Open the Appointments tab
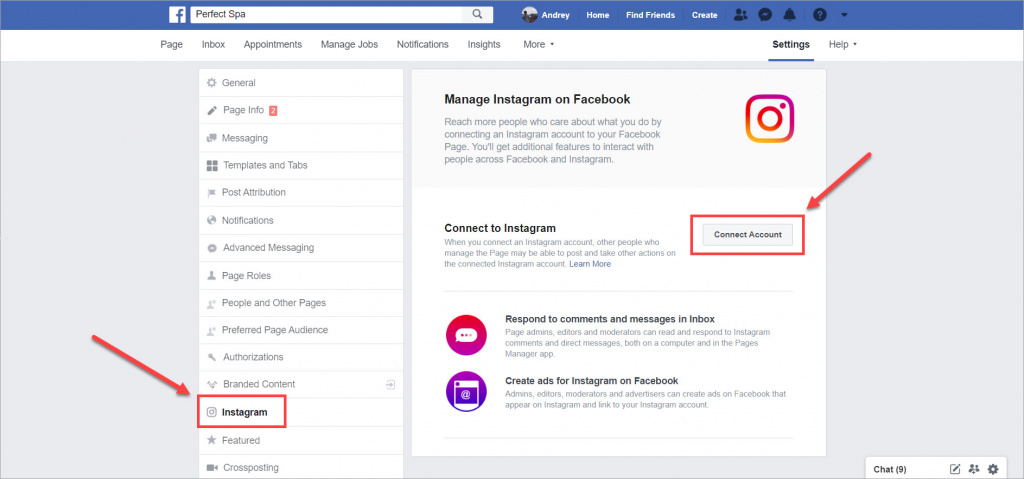This screenshot has height=479, width=1024. (273, 44)
